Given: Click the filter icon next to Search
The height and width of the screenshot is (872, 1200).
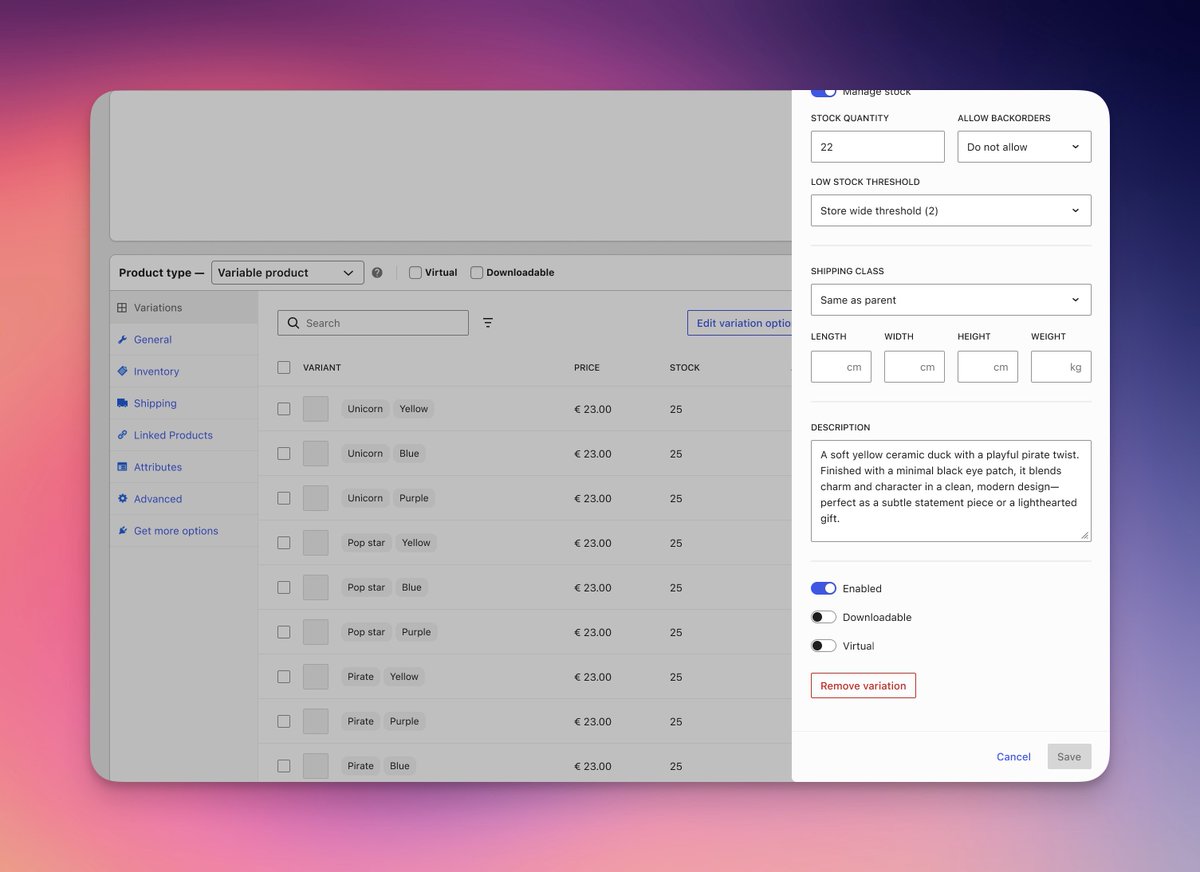Looking at the screenshot, I should point(488,323).
